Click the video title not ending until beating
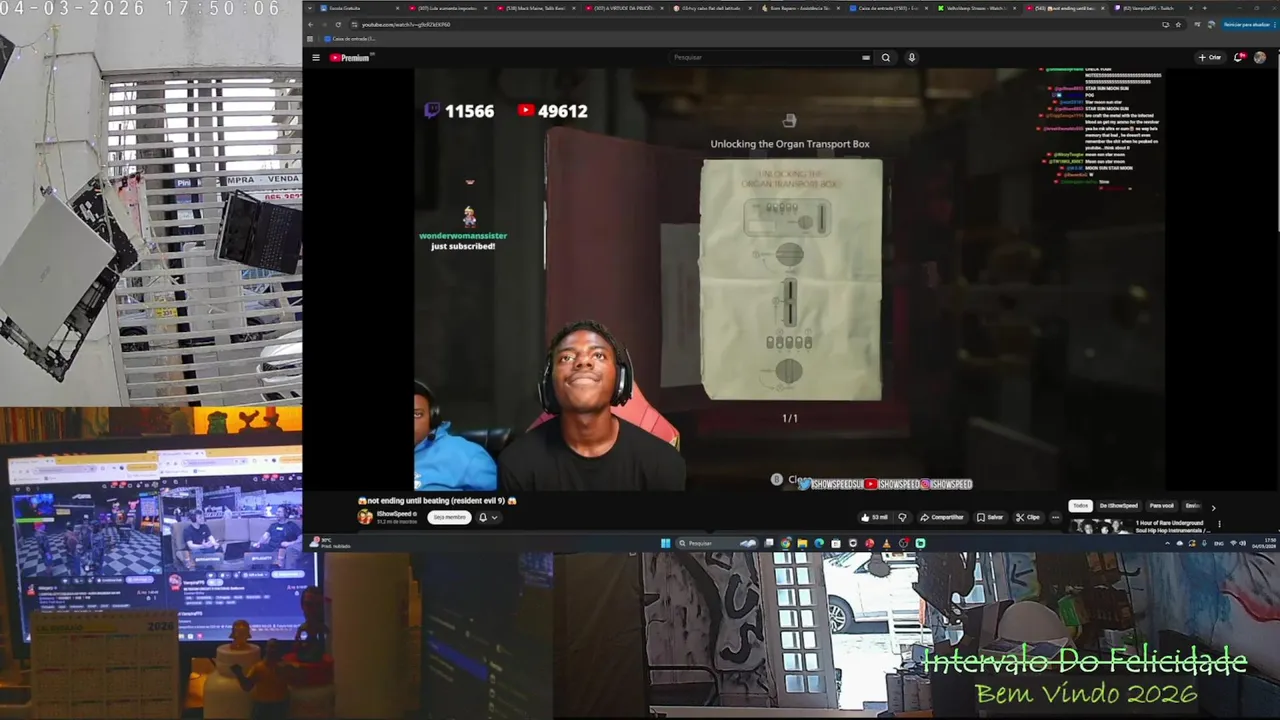 point(437,500)
